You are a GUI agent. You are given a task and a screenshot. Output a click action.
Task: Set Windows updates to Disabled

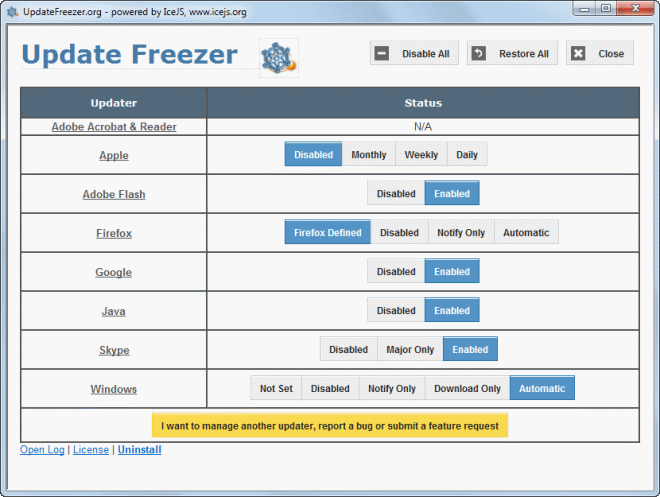[x=330, y=388]
